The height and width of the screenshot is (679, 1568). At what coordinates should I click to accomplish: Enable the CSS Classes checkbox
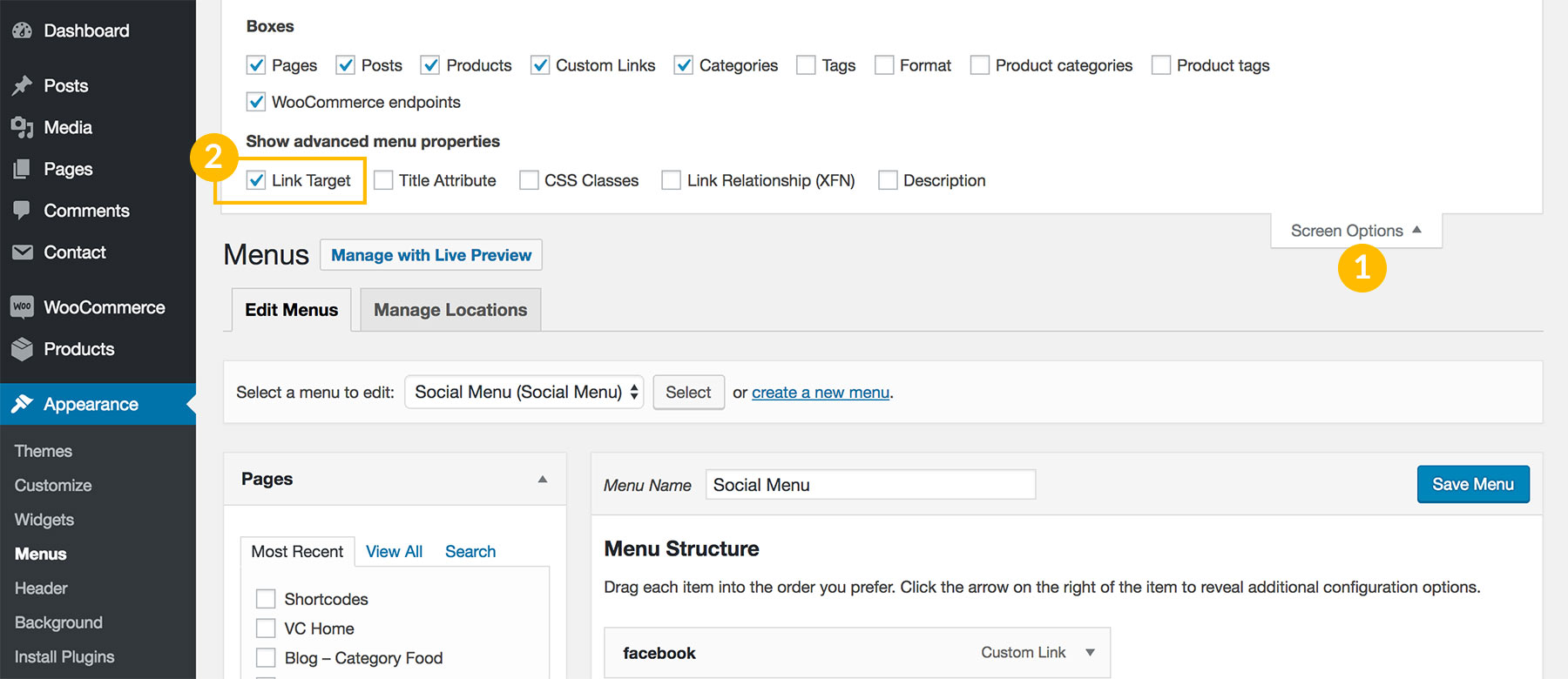click(x=529, y=180)
